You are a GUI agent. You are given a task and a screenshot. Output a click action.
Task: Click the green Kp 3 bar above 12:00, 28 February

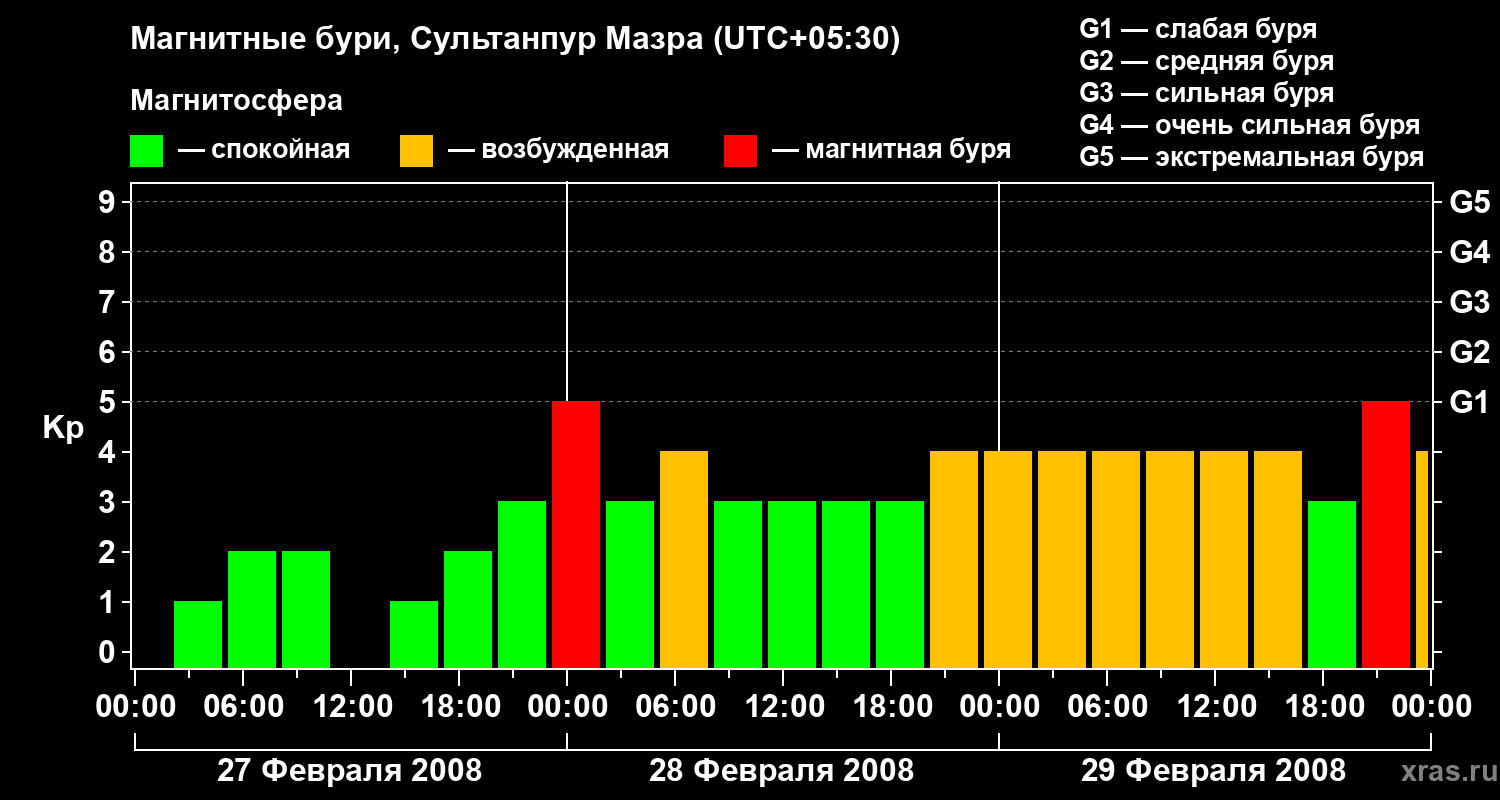pos(792,584)
